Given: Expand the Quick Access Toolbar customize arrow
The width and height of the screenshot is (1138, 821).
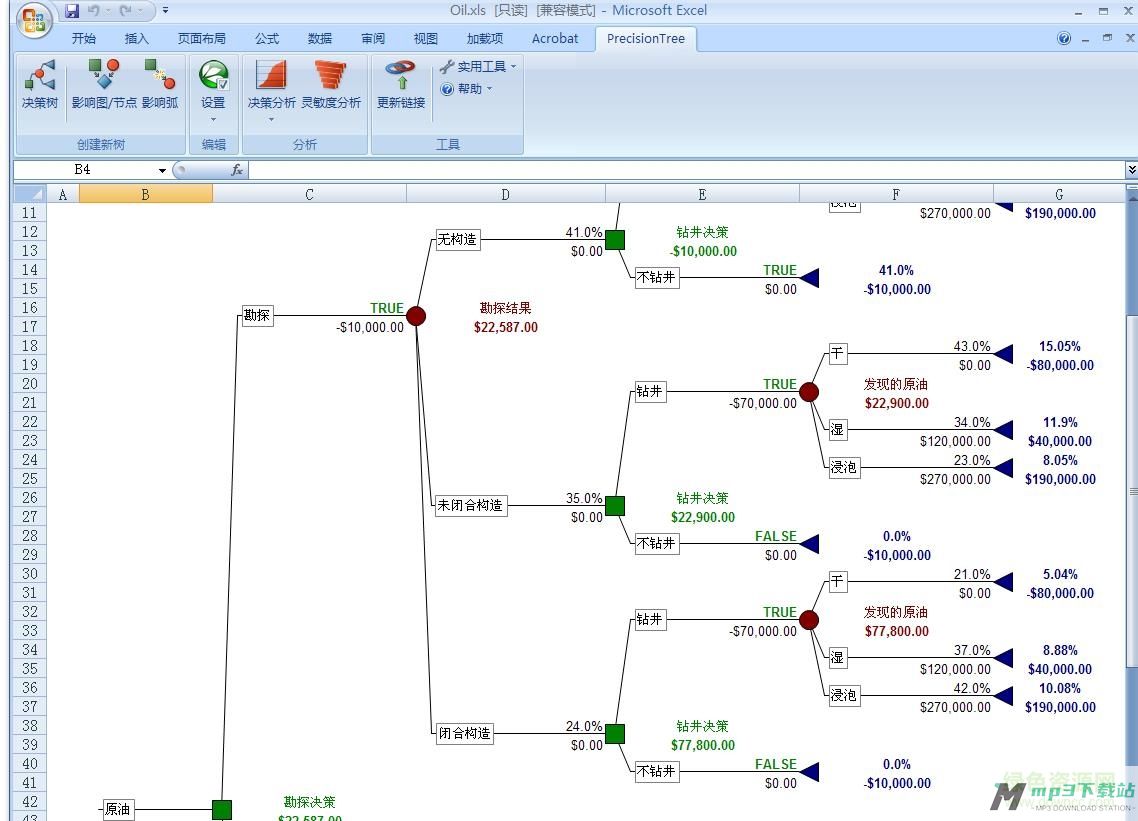Looking at the screenshot, I should click(163, 10).
